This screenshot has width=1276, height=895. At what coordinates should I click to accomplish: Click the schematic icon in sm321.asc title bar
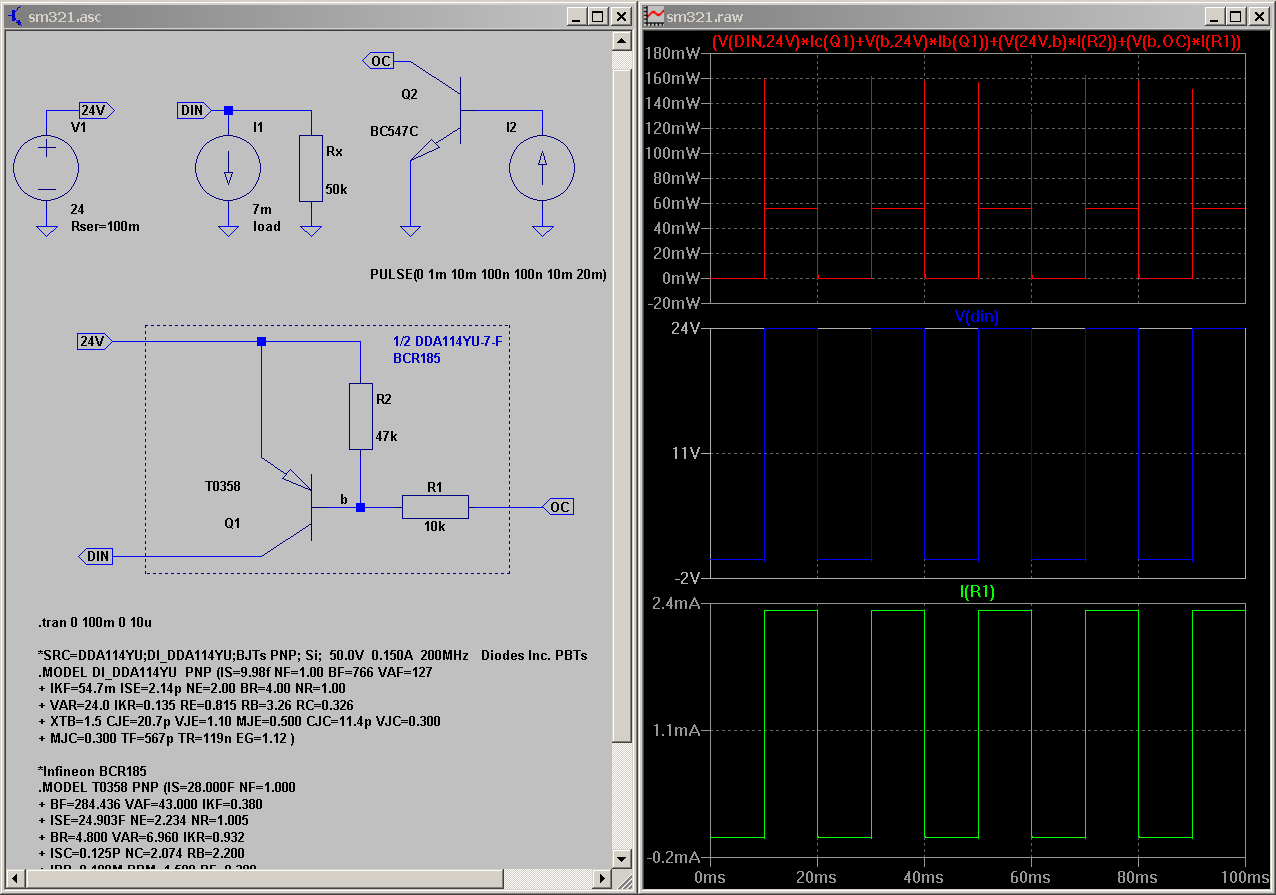click(16, 16)
